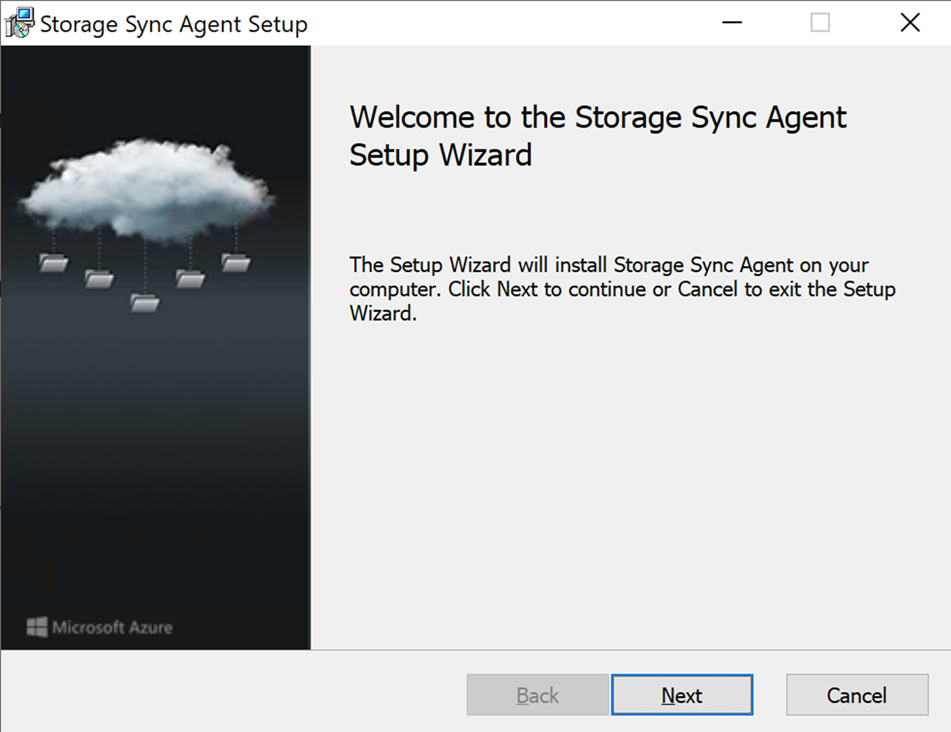Click the Storage Sync Agent setup icon in the title bar

[19, 22]
